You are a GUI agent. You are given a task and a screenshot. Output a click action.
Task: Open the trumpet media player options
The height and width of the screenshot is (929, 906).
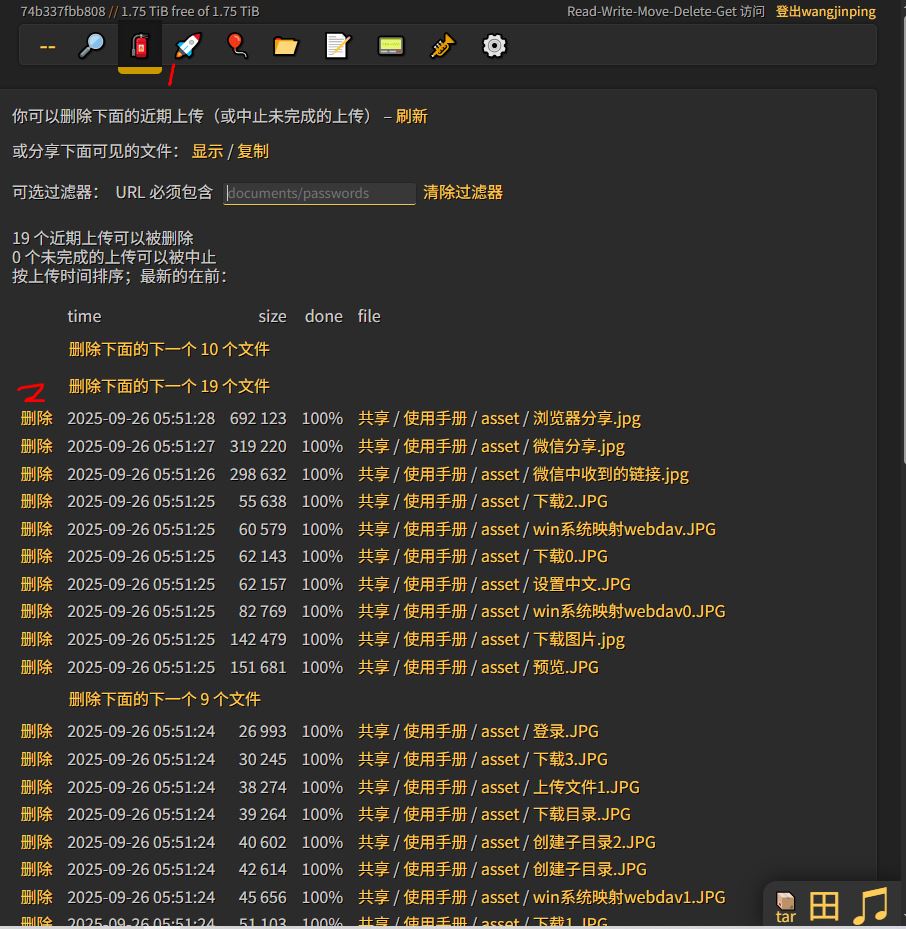click(442, 46)
